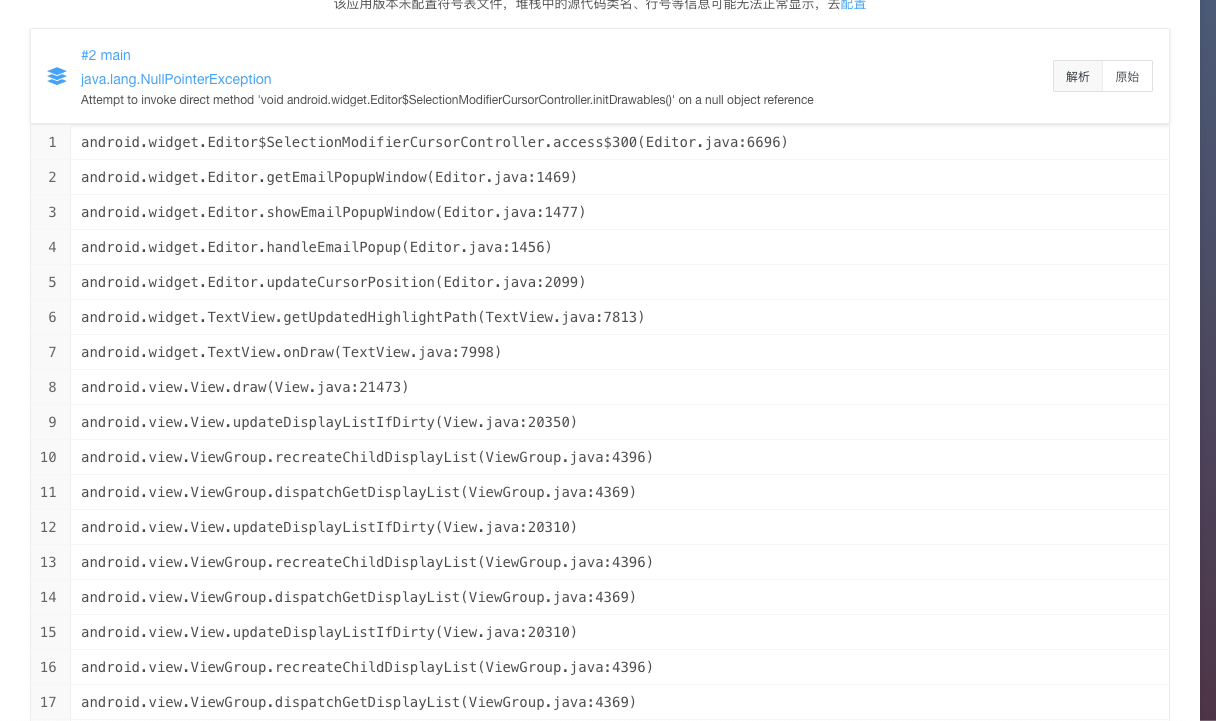Click the stack layers icon beside #2 main
The height and width of the screenshot is (721, 1216).
point(57,76)
